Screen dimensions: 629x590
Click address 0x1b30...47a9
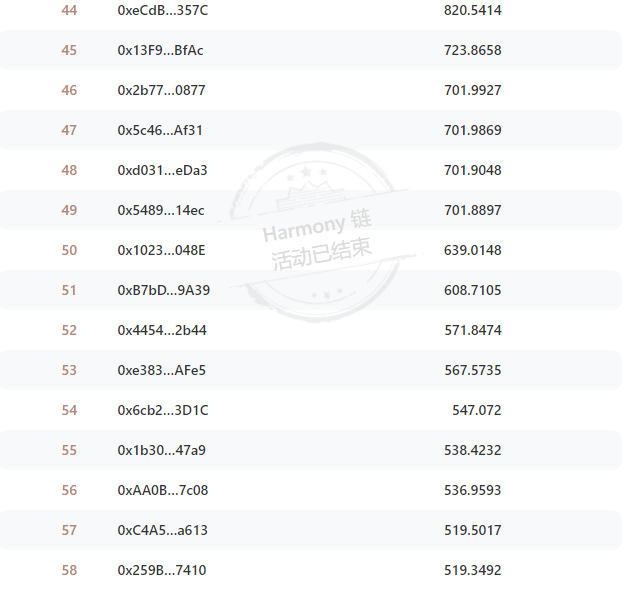tap(162, 450)
